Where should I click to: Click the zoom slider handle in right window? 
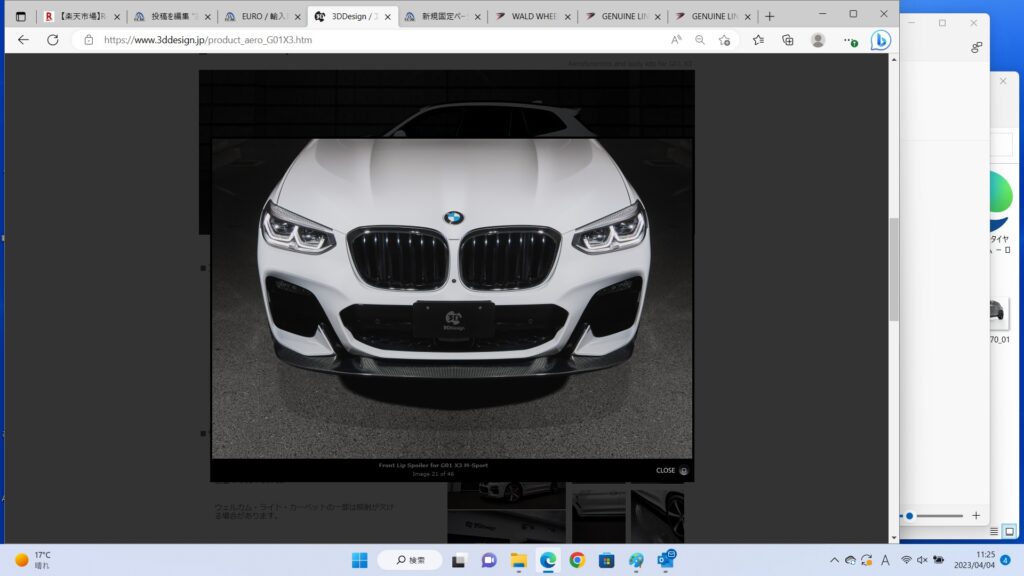coord(910,516)
